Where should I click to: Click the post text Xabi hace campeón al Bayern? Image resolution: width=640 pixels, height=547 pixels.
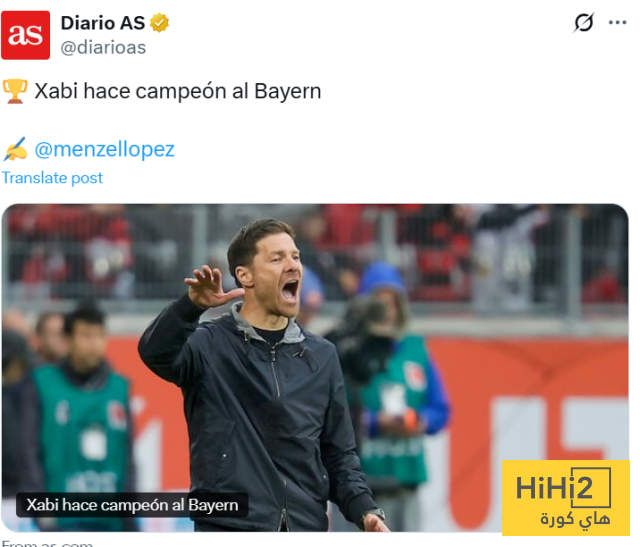pos(178,91)
